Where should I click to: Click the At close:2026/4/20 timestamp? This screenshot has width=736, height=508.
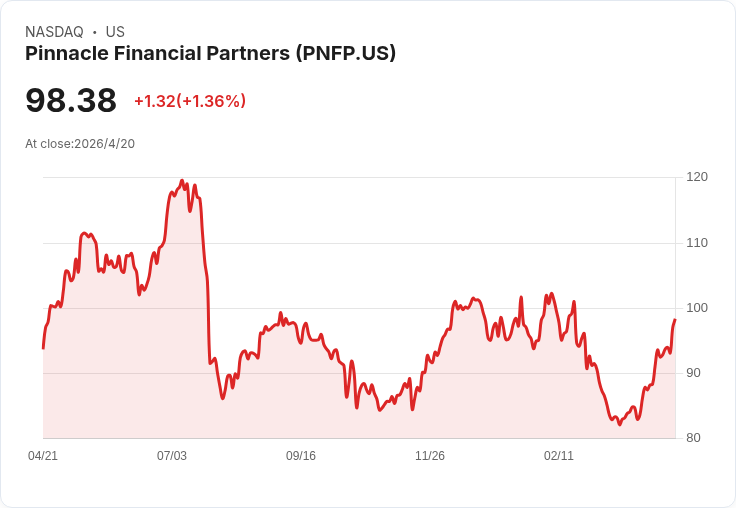click(80, 144)
